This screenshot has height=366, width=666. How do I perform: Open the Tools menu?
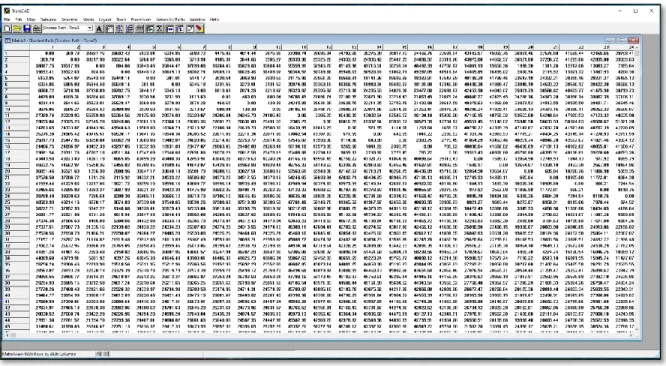(121, 20)
